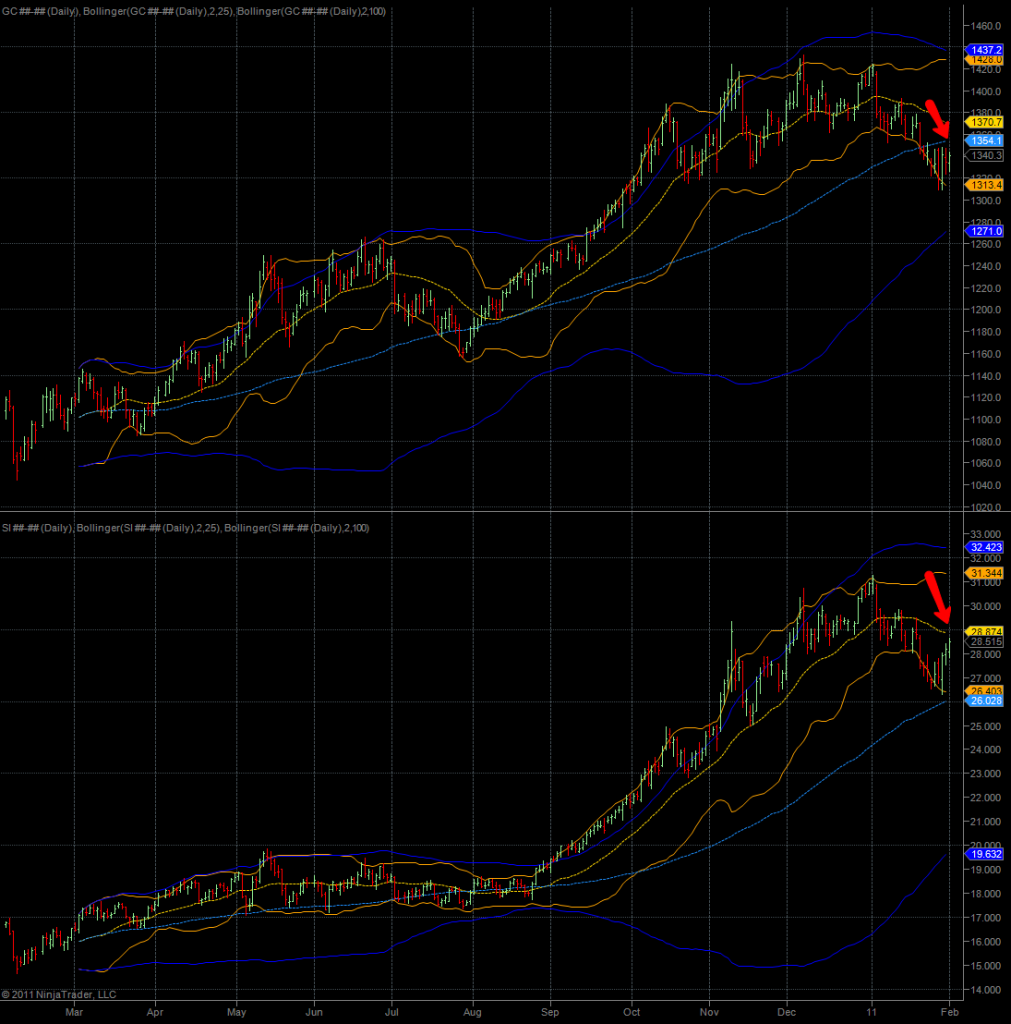
Task: Click the 1354.1 blue midline price marker
Action: (x=986, y=142)
